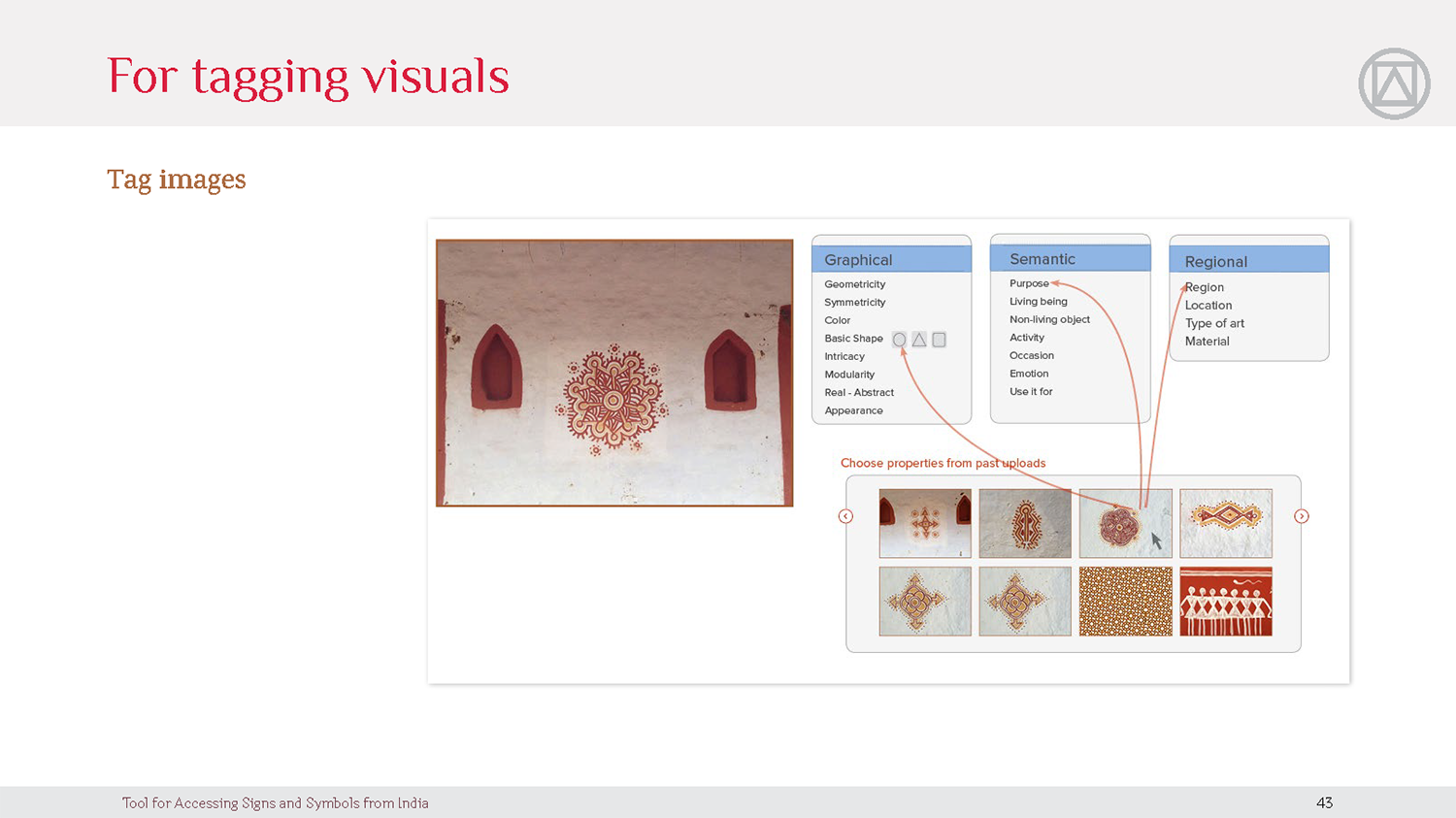Screen dimensions: 1456x818
Task: Select the Purpose property in Semantic
Action: pos(1028,283)
